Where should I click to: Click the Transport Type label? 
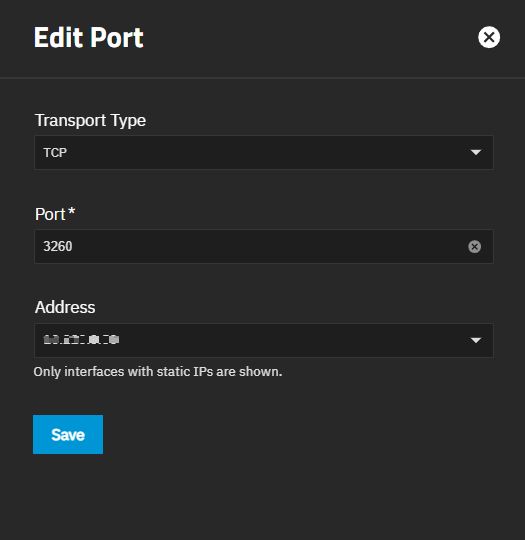tap(91, 121)
